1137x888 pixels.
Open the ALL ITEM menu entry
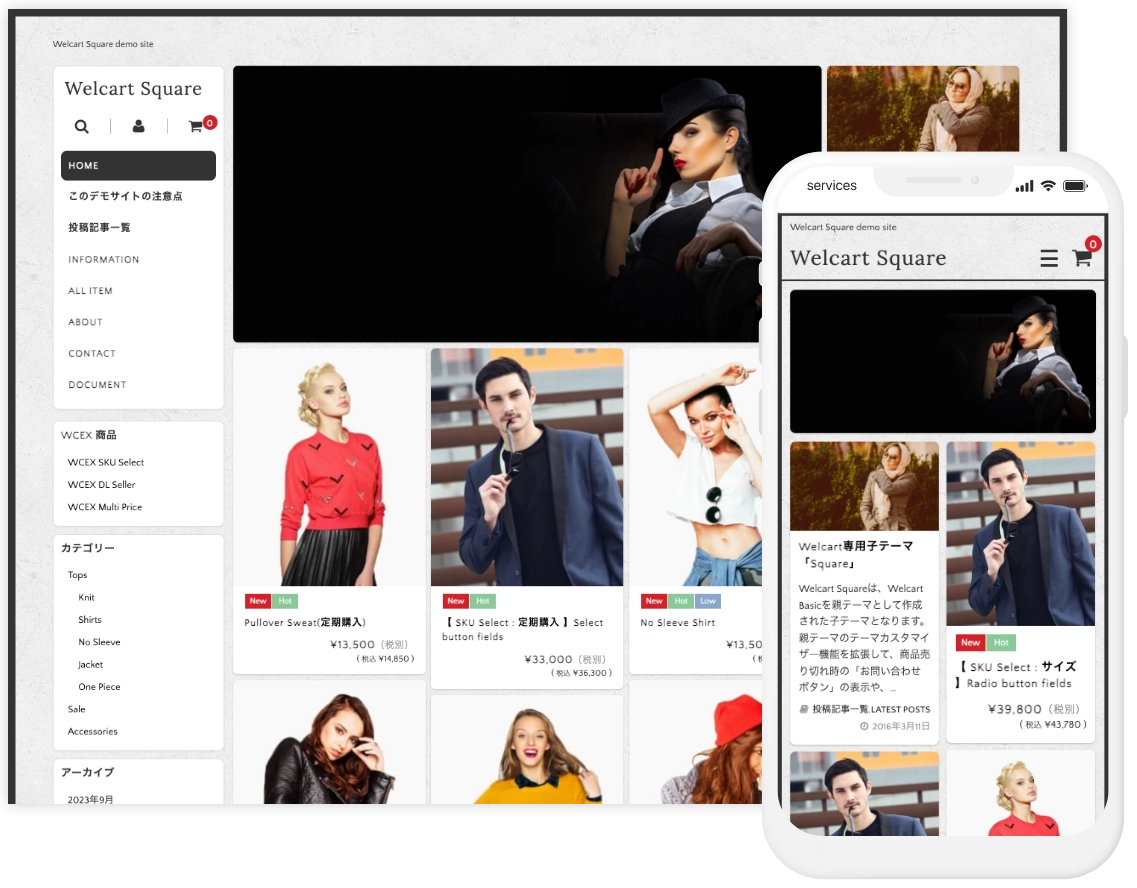(88, 291)
